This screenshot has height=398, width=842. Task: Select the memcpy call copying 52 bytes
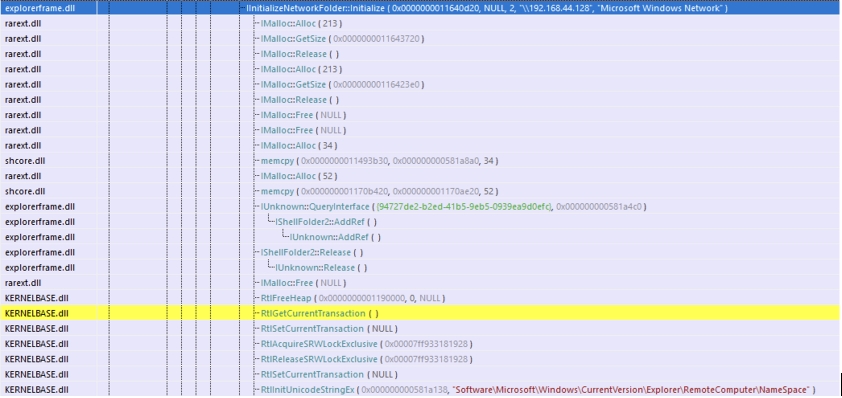pyautogui.click(x=379, y=191)
